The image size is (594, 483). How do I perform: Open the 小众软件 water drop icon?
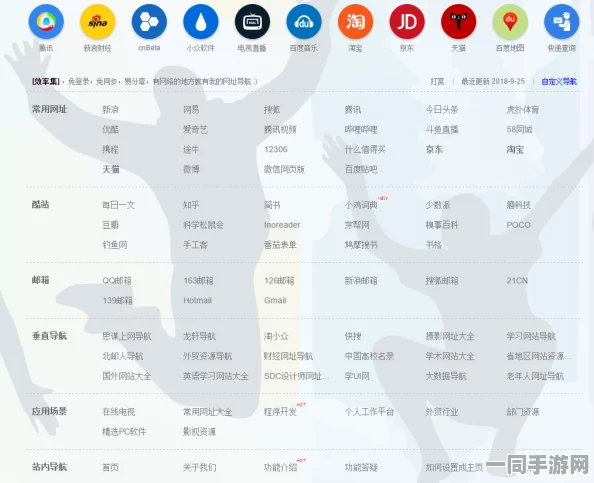coord(201,22)
